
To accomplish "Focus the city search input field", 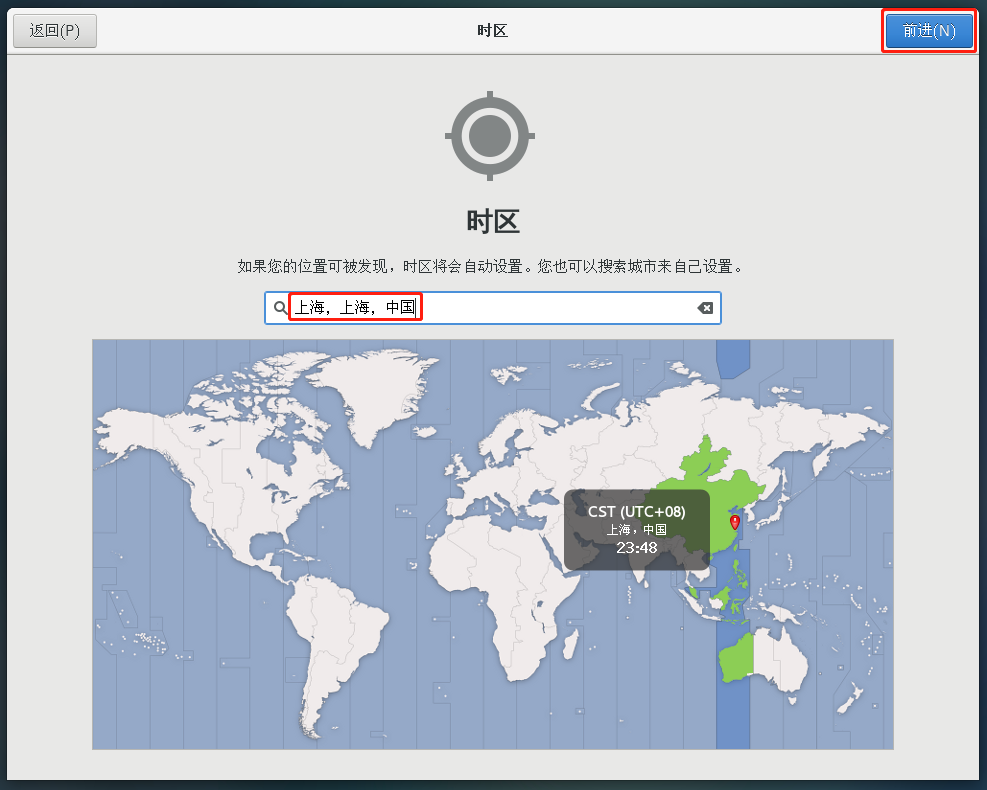I will pyautogui.click(x=550, y=308).
